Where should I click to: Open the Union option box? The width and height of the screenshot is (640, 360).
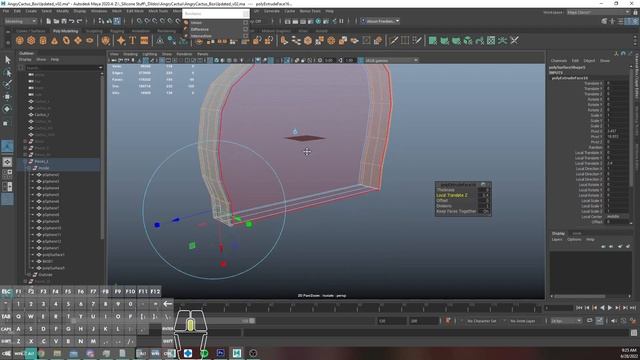pos(245,23)
